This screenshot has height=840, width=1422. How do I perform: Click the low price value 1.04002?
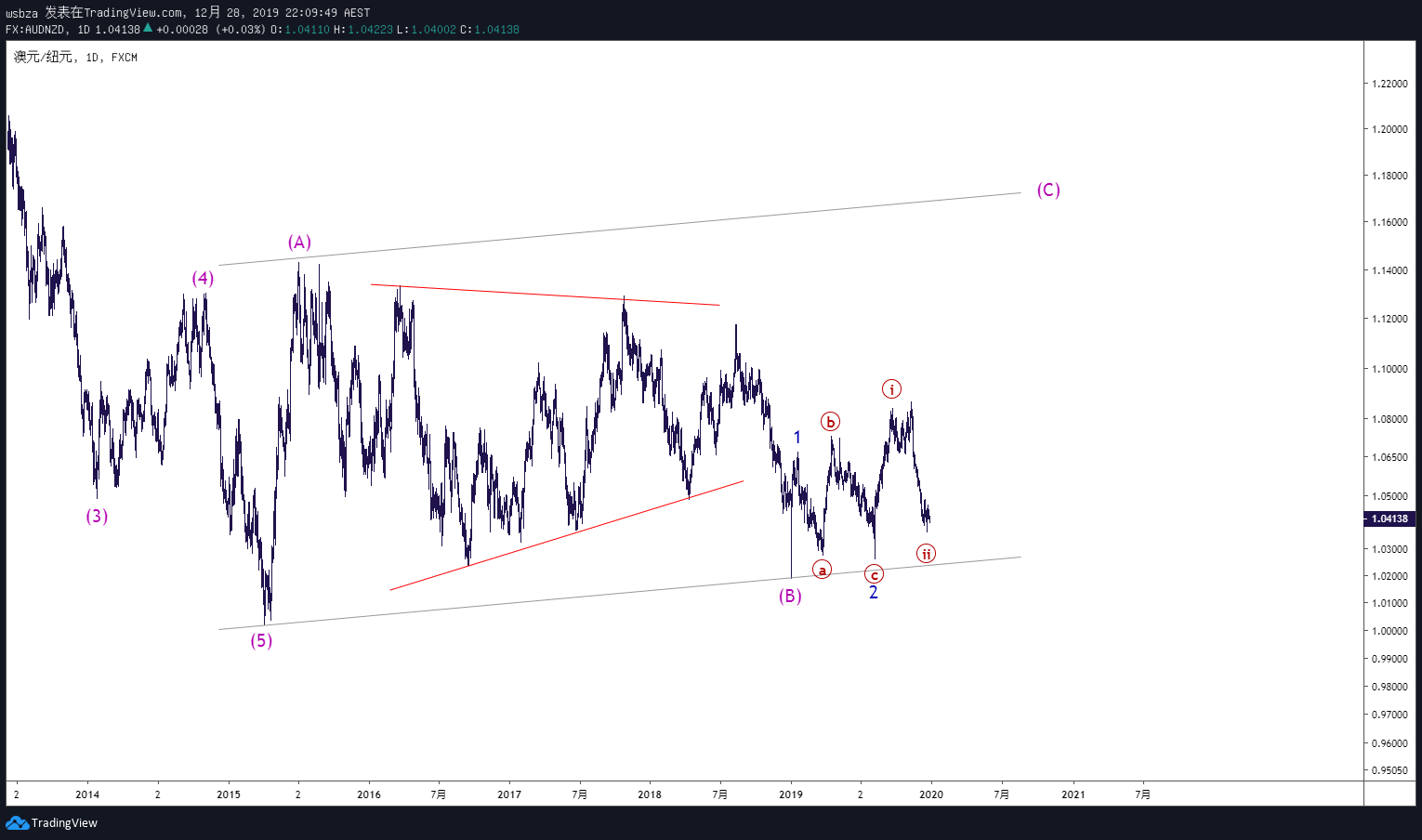click(434, 29)
